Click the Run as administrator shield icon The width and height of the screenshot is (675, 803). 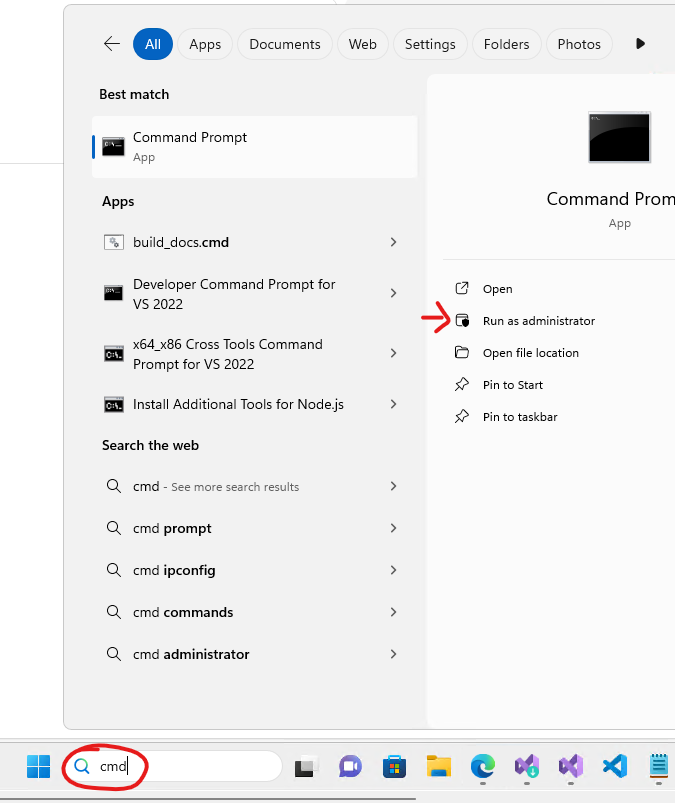click(x=462, y=321)
